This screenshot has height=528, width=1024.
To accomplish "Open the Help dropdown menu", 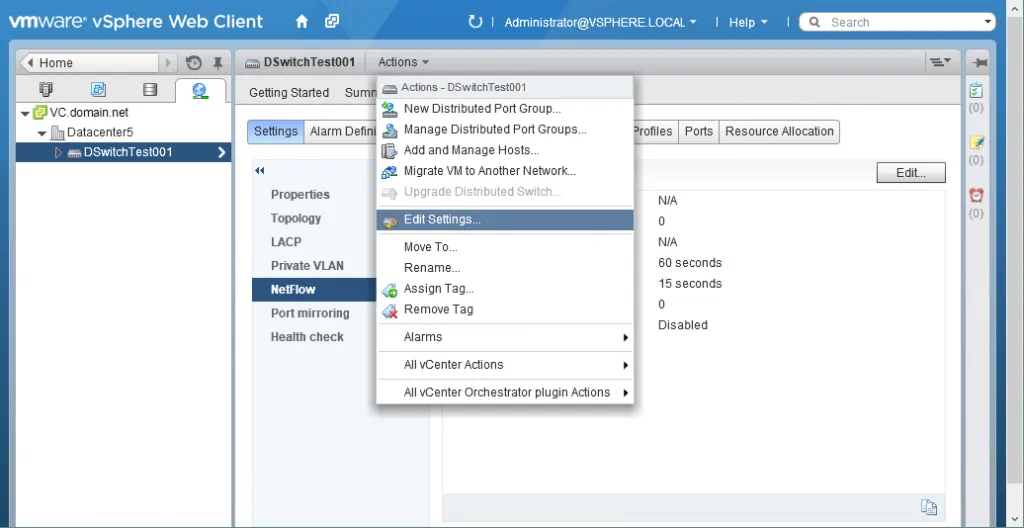I will click(x=748, y=22).
